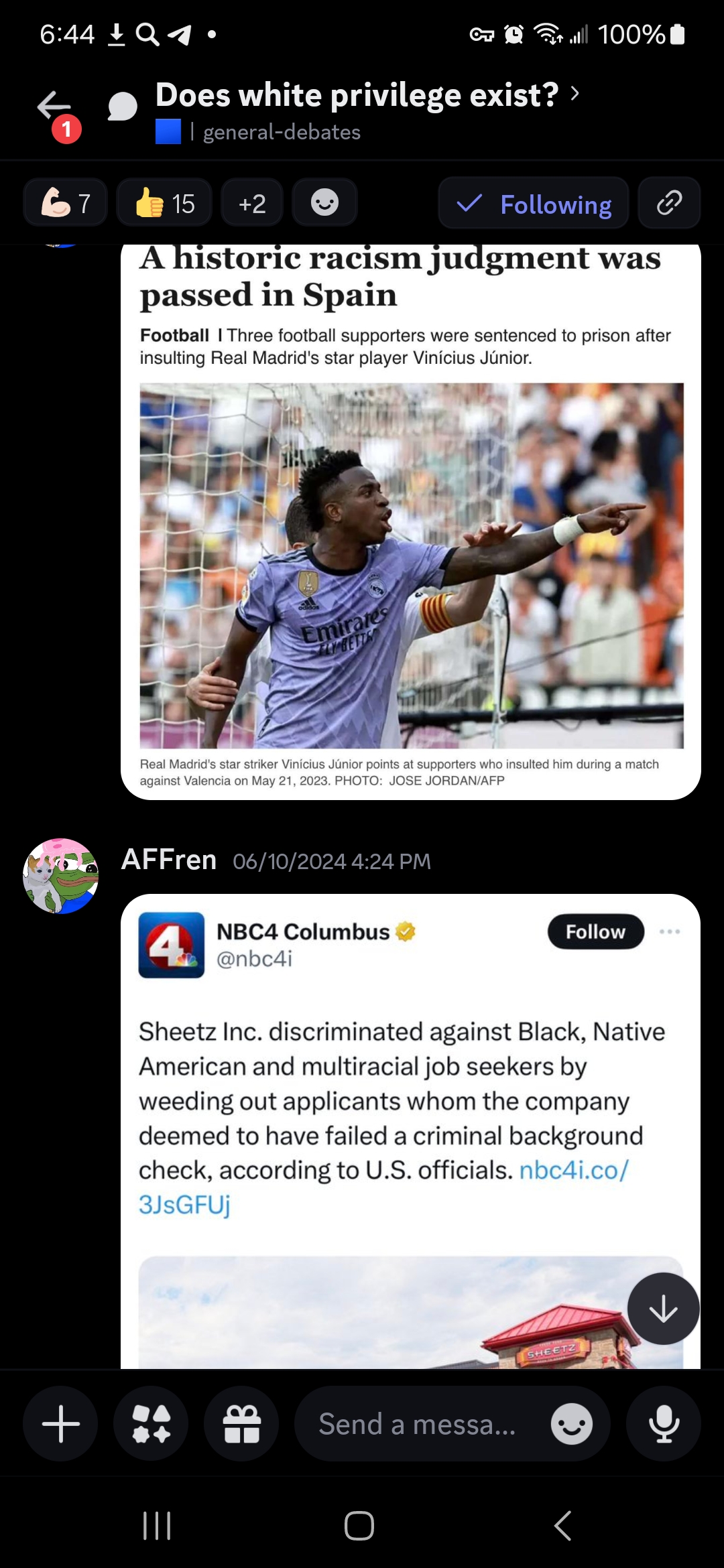Copy thread link via chain icon
The height and width of the screenshot is (1568, 724).
669,202
